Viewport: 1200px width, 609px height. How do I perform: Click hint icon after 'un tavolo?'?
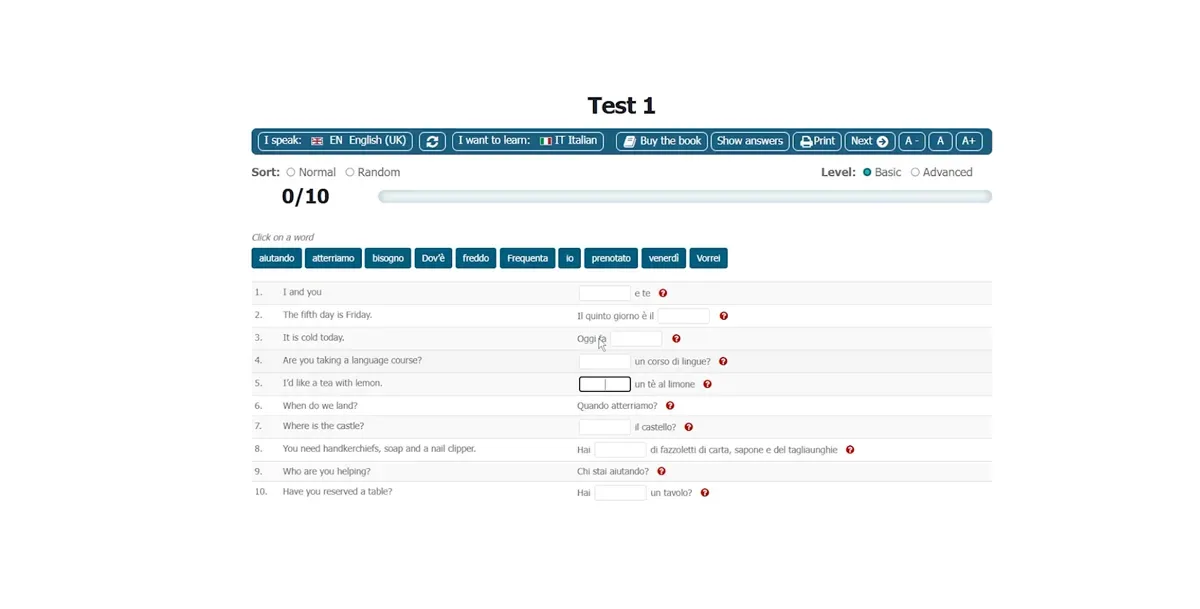pos(704,493)
